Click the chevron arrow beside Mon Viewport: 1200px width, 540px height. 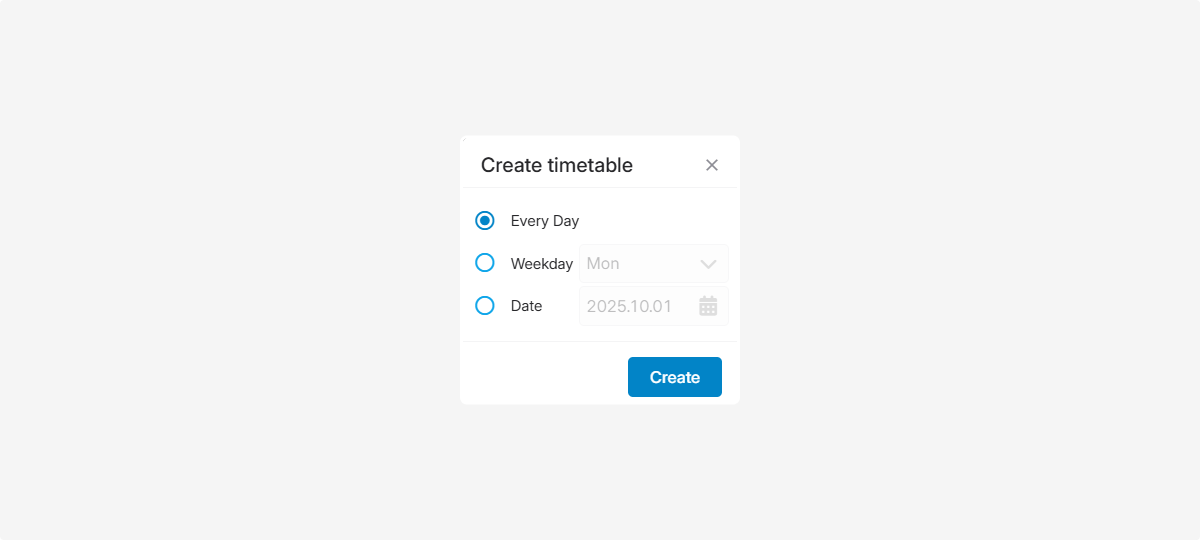click(x=708, y=264)
